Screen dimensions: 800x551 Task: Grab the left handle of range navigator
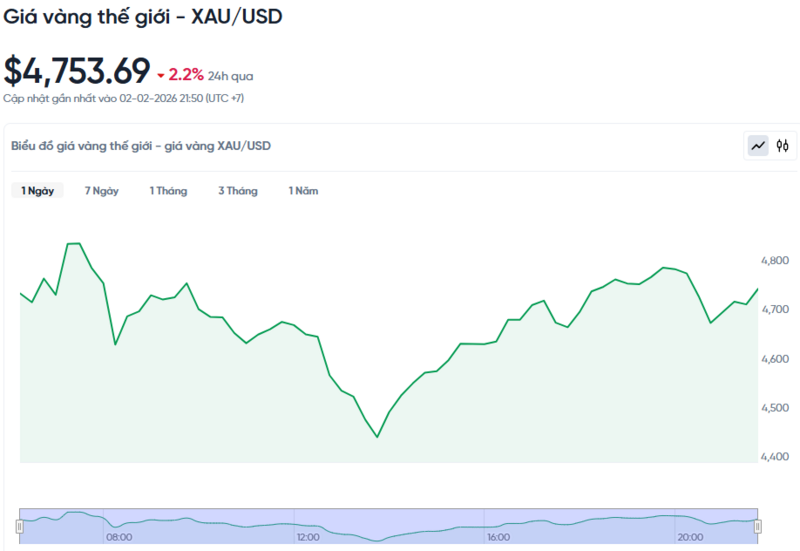(19, 526)
